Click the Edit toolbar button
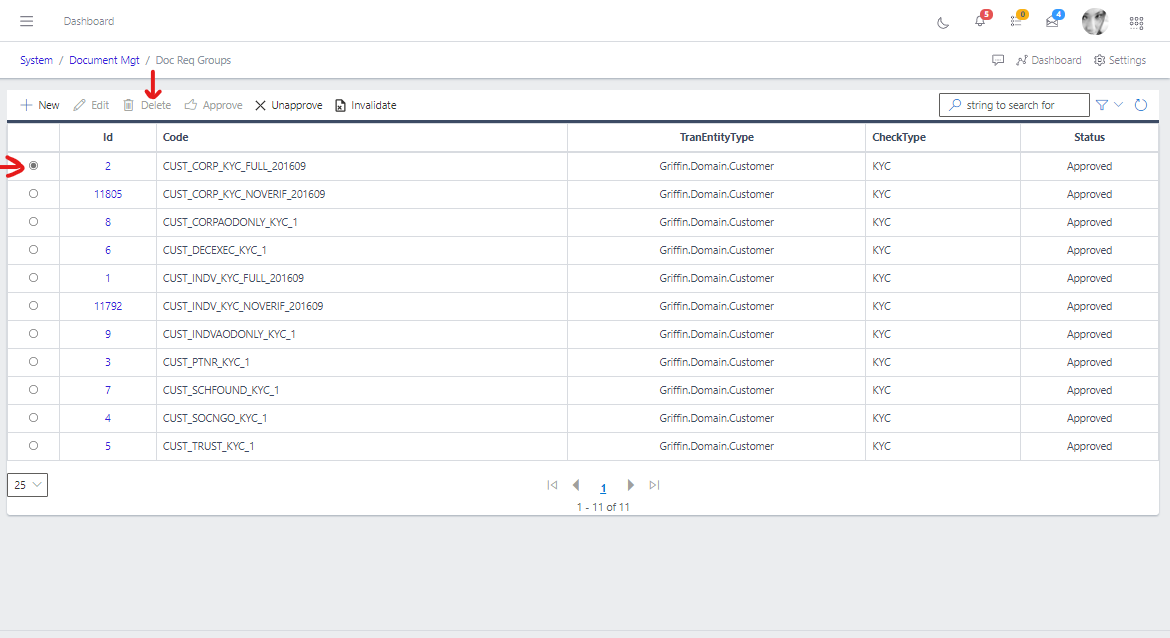The image size is (1170, 638). (91, 105)
